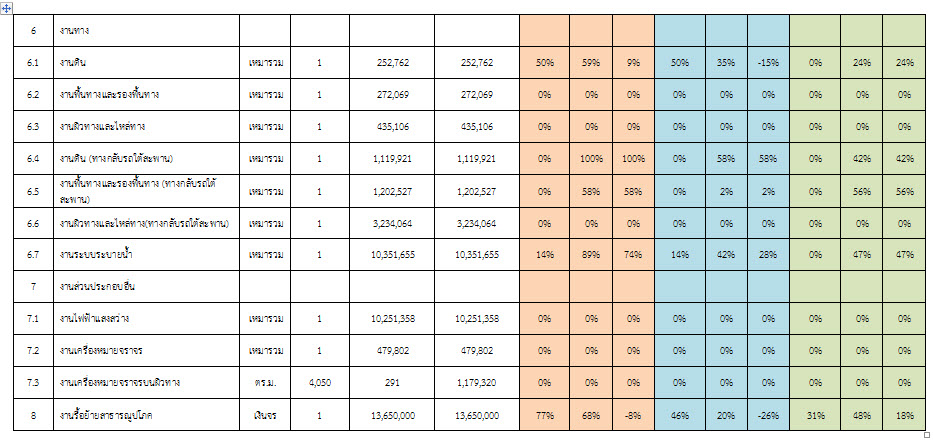Select the ตร.ม. unit cell
933x441 pixels.
pyautogui.click(x=265, y=382)
